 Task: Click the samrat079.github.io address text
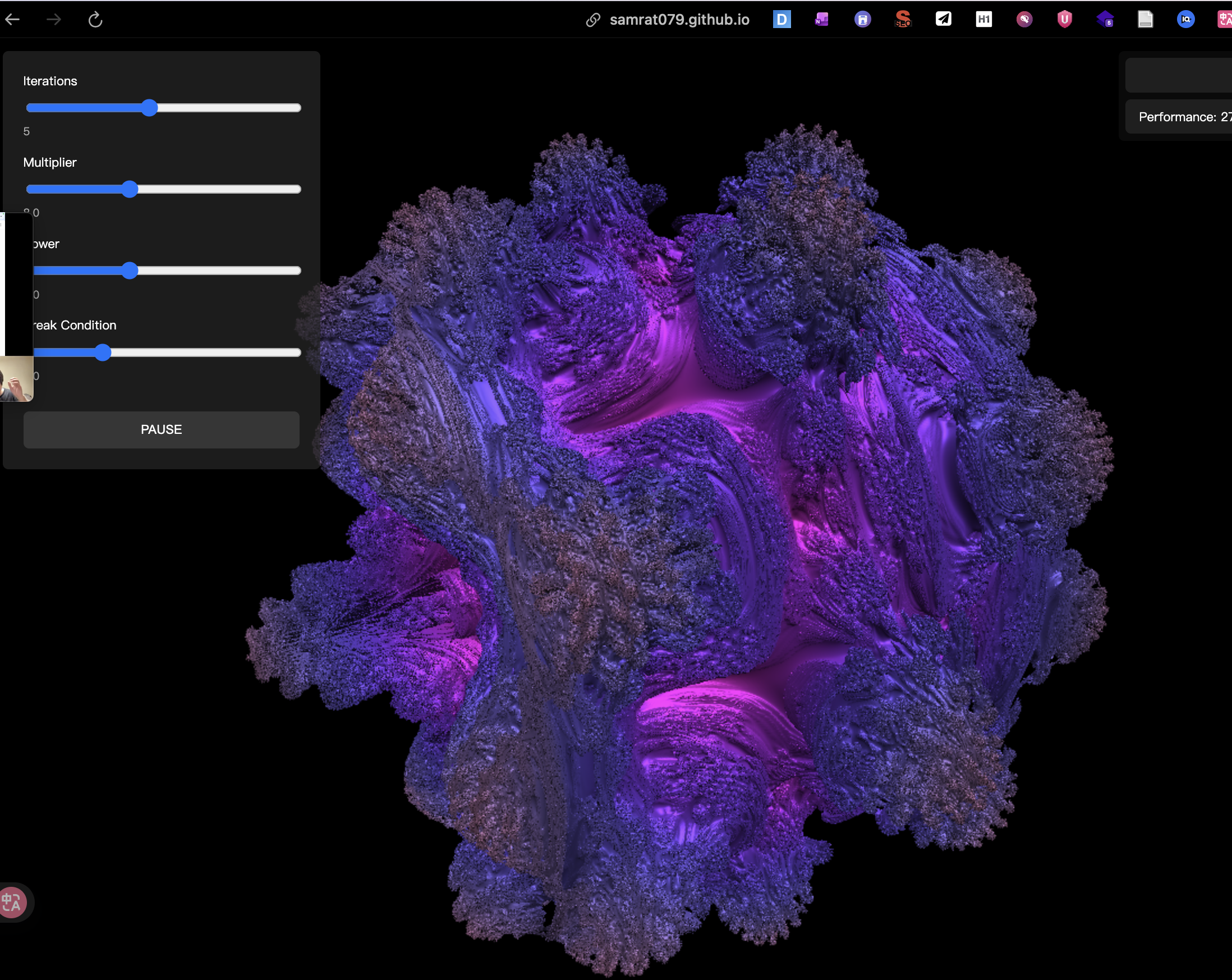679,20
